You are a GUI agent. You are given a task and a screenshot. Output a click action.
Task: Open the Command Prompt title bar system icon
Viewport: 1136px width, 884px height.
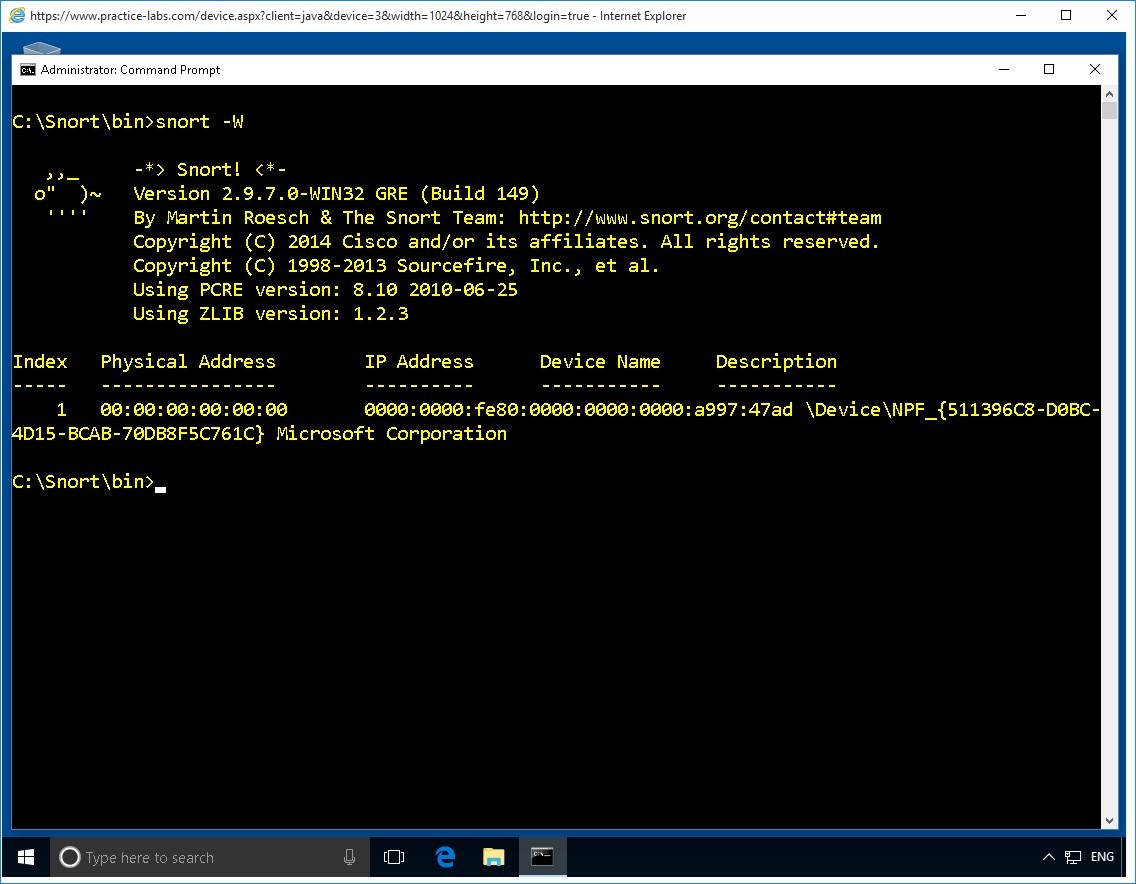[x=28, y=70]
